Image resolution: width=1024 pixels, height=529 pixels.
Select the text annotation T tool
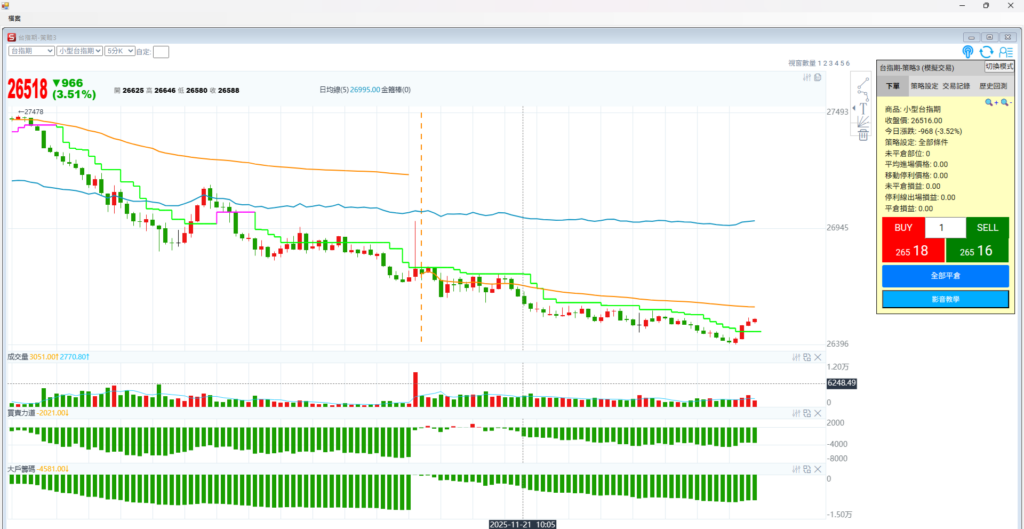coord(861,107)
